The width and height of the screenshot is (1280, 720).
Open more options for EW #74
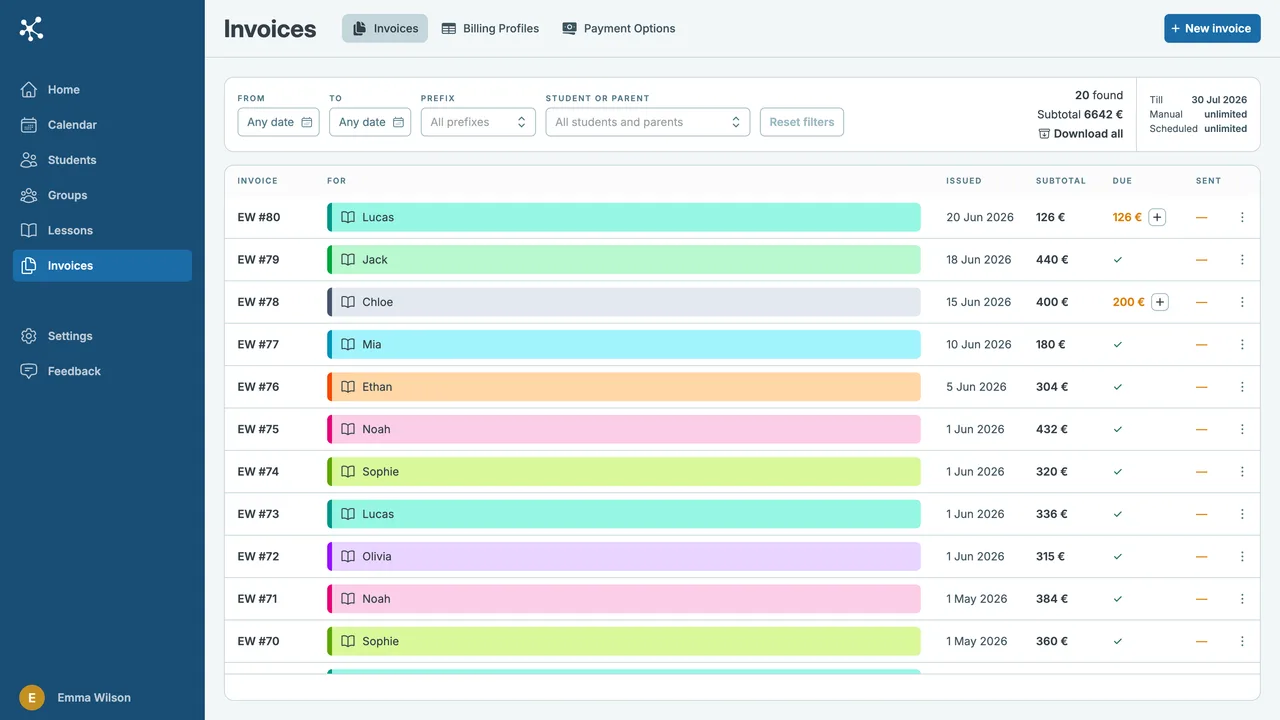tap(1242, 472)
